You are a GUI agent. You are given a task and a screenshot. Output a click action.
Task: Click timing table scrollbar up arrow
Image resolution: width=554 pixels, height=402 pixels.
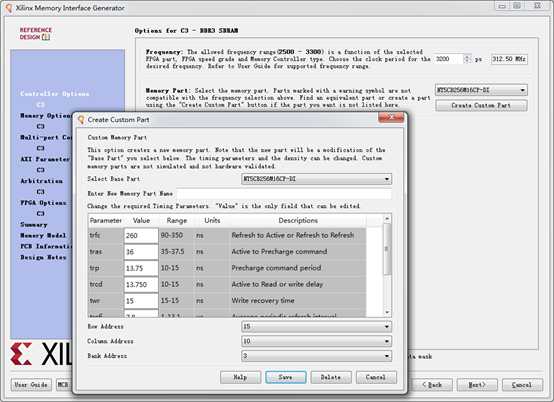click(387, 219)
